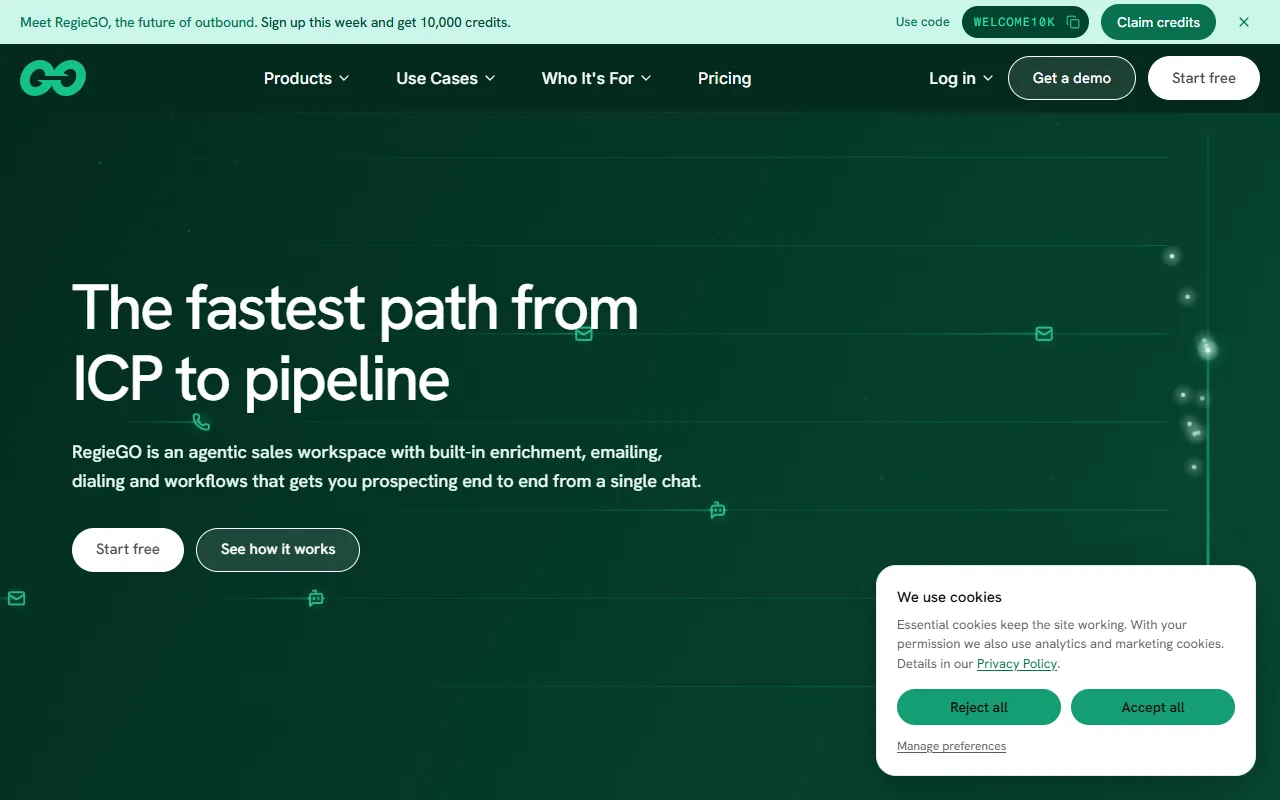Reject all cookies

979,707
